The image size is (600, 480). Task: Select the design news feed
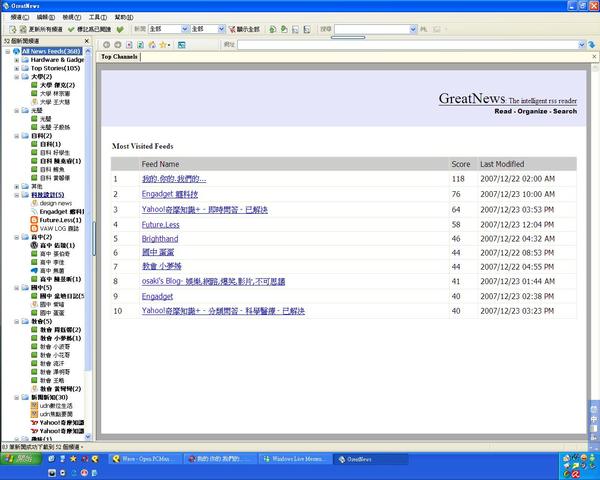[56, 203]
